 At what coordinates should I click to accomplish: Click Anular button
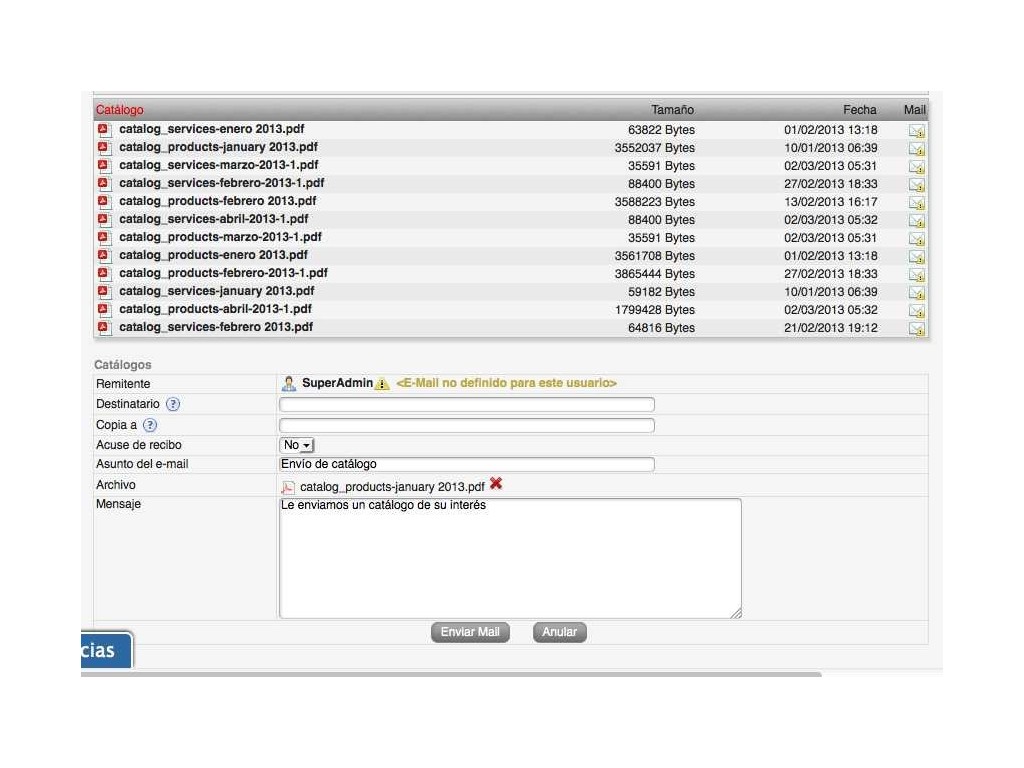tap(560, 632)
